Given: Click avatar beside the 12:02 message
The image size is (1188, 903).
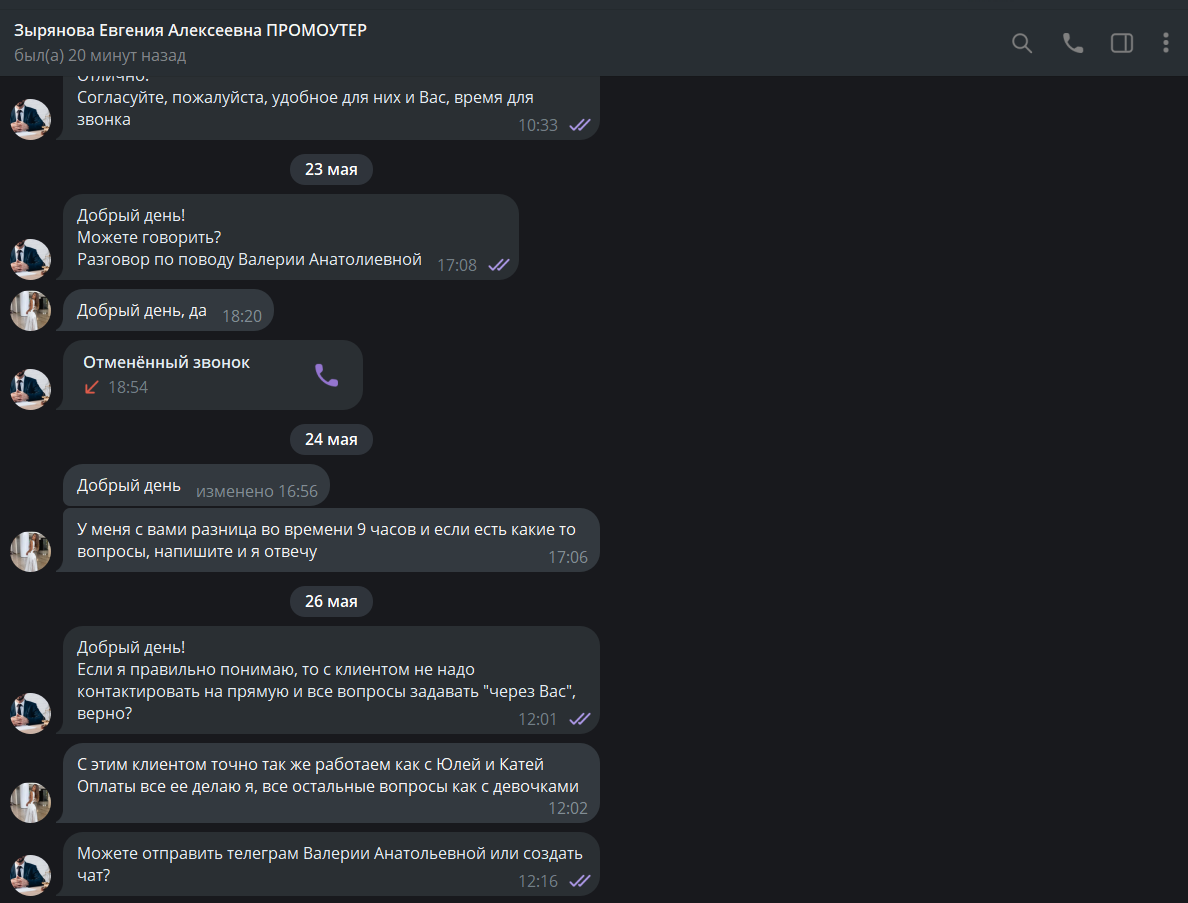Looking at the screenshot, I should pyautogui.click(x=30, y=803).
